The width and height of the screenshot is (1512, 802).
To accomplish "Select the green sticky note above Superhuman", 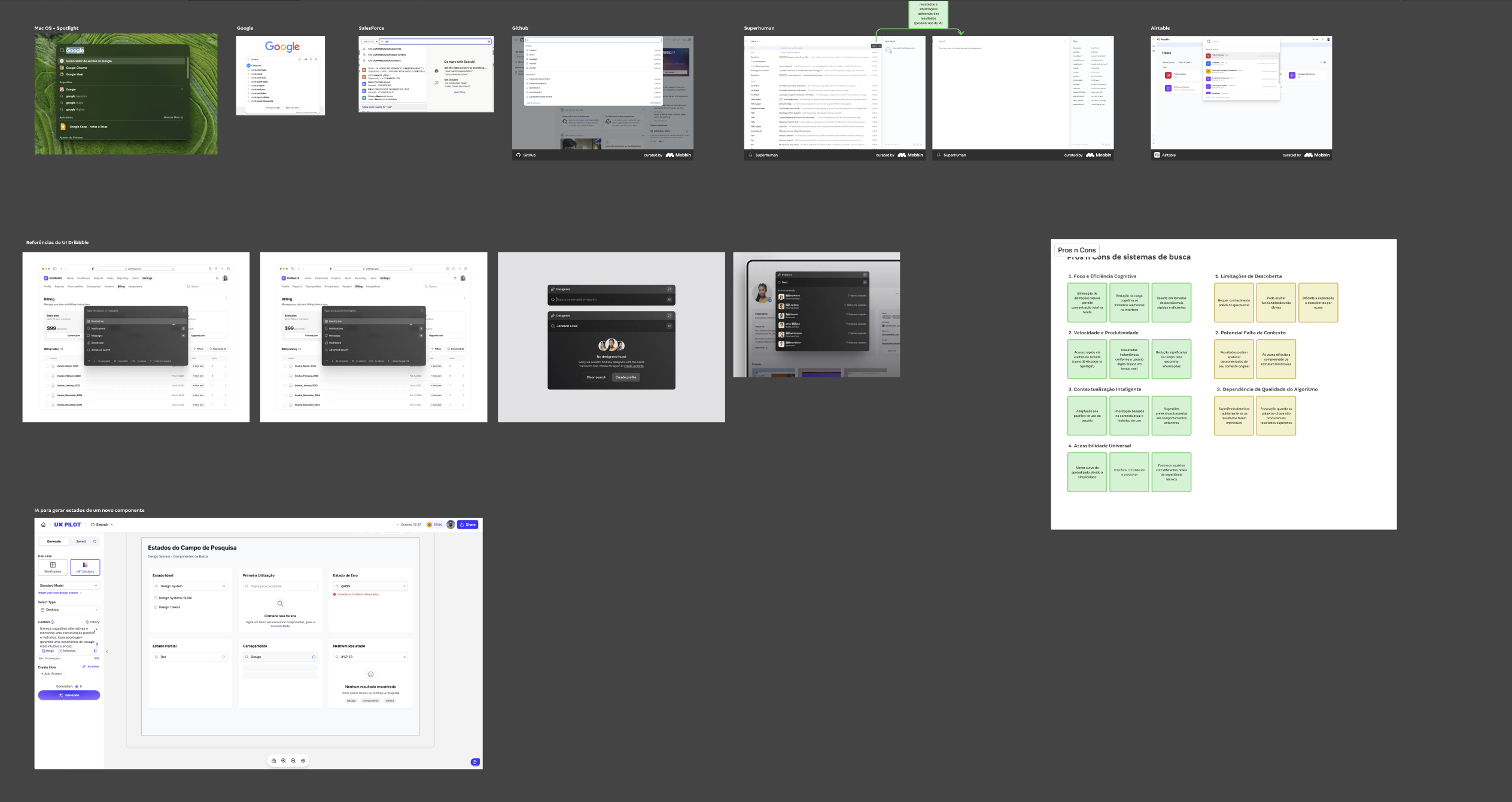I will click(x=928, y=14).
